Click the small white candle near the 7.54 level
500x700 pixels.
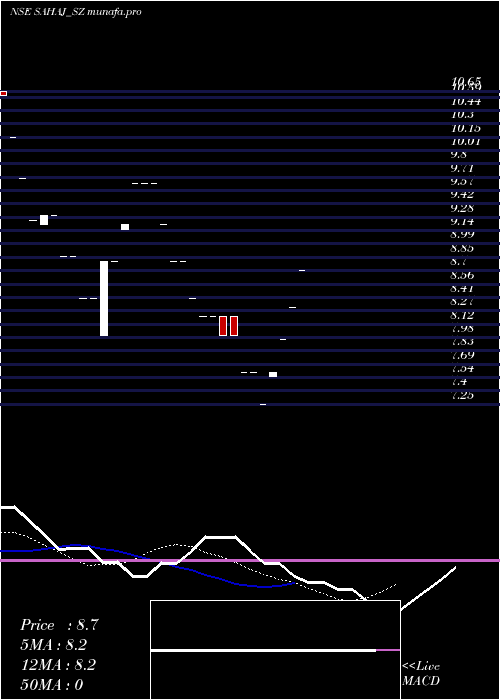[273, 375]
